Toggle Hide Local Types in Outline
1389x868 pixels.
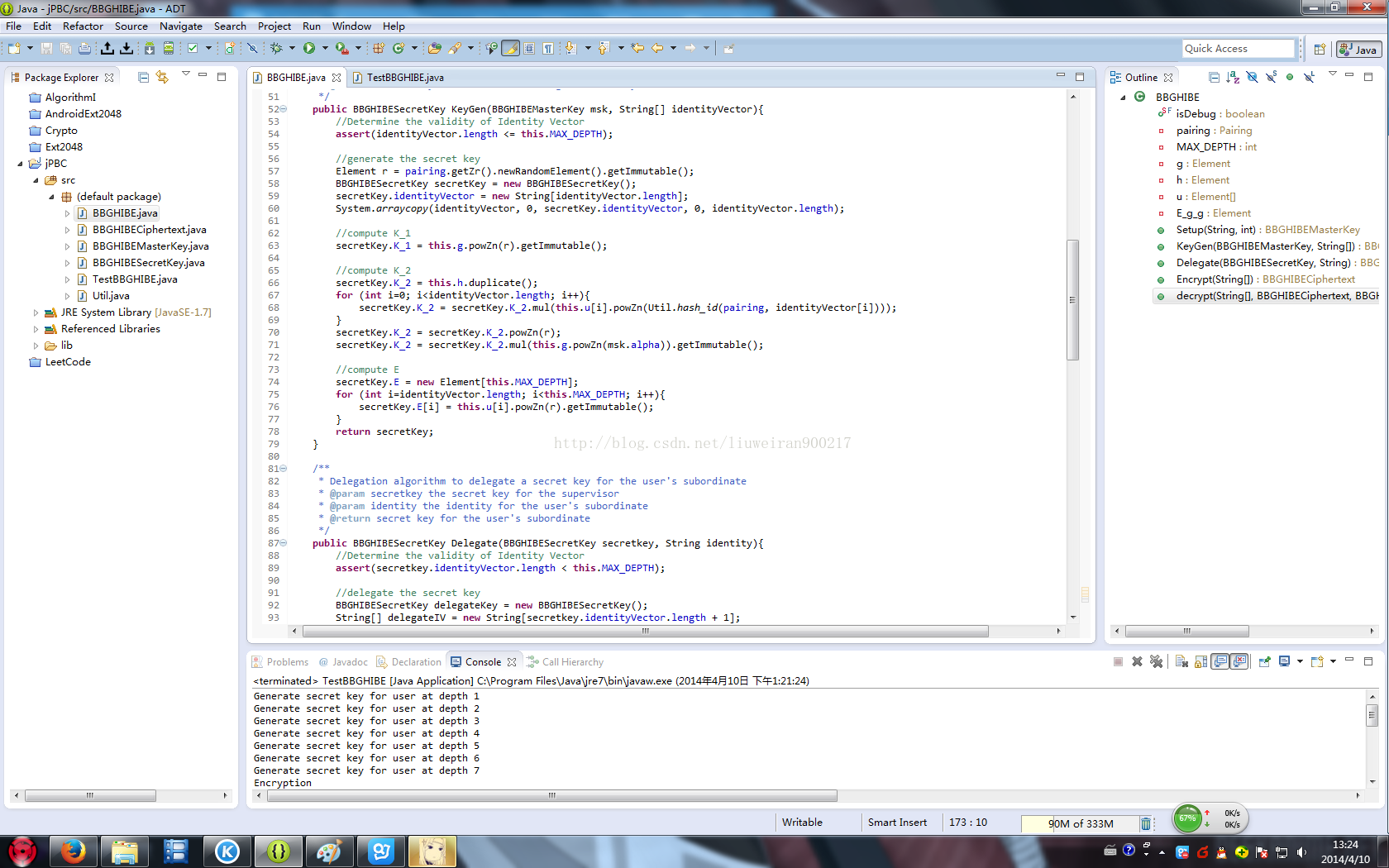coord(1309,77)
